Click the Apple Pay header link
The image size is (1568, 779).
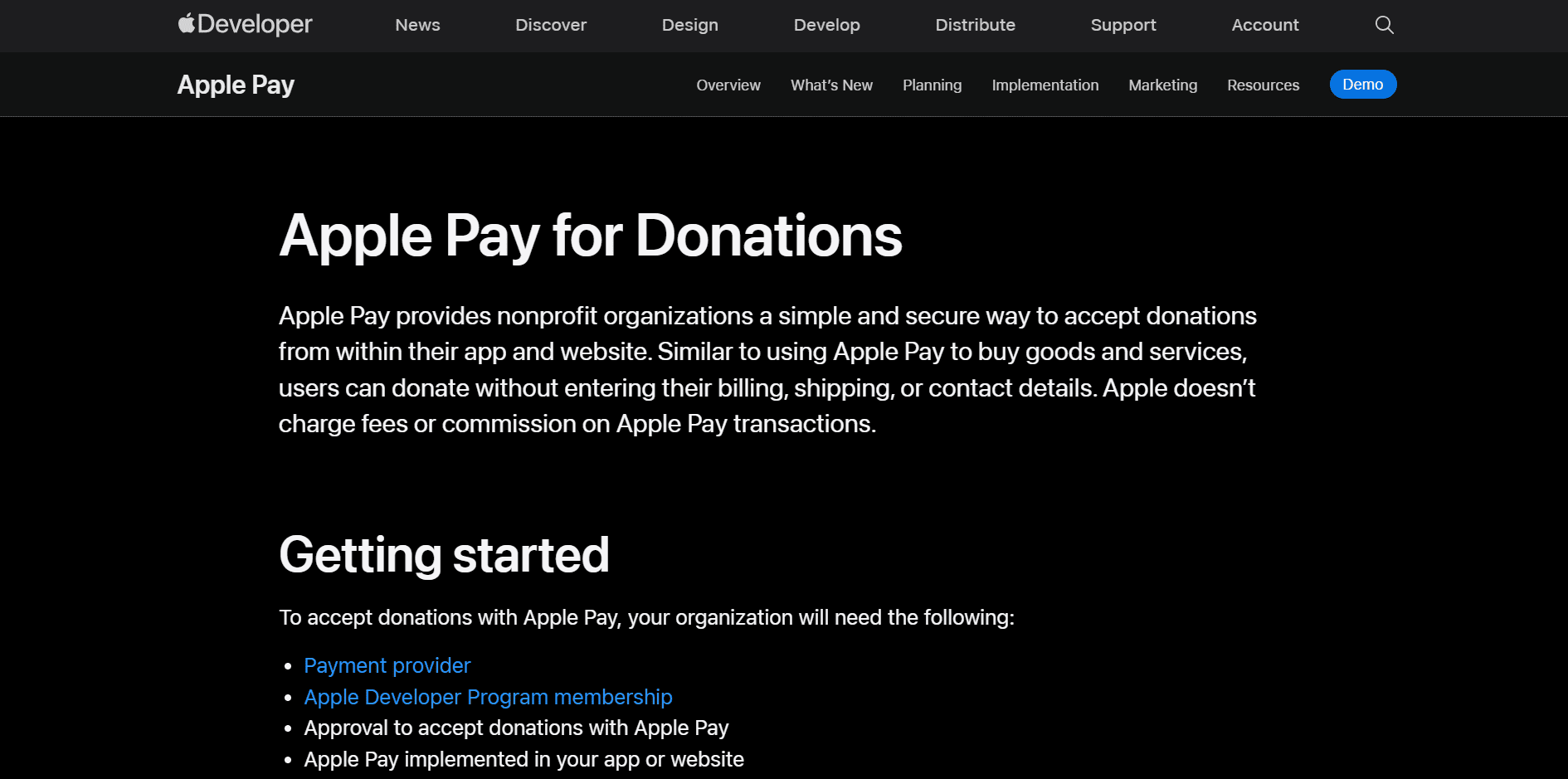click(x=235, y=84)
